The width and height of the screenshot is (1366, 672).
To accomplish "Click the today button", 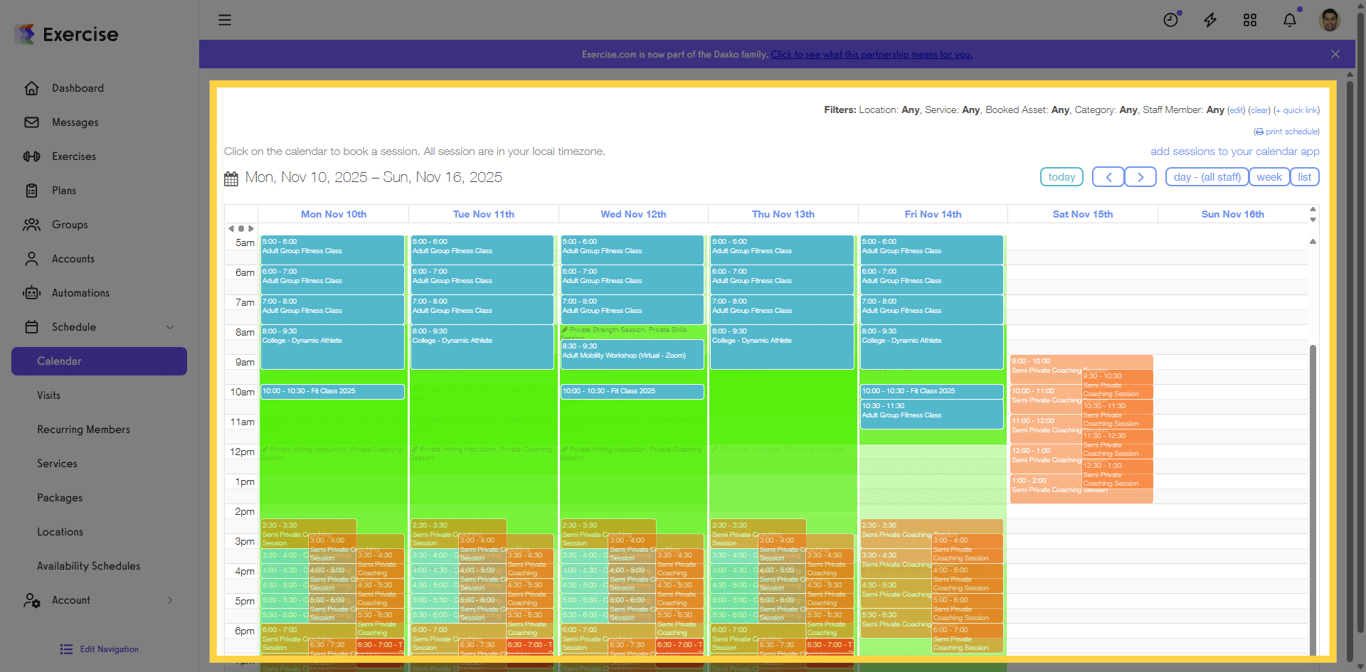I will click(1061, 176).
